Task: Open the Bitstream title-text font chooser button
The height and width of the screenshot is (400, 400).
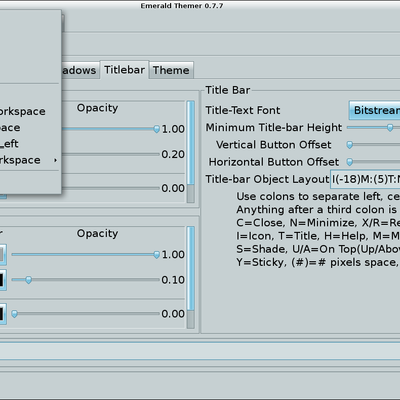Action: 375,110
